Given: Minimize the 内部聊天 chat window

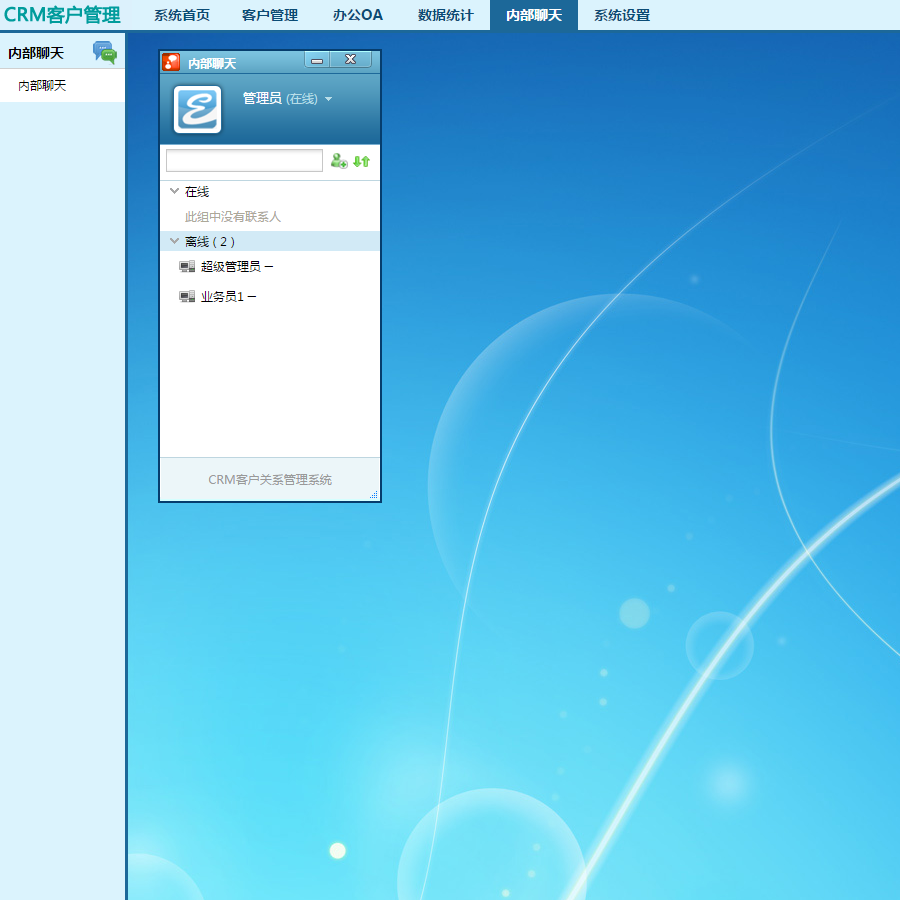Looking at the screenshot, I should (x=317, y=60).
